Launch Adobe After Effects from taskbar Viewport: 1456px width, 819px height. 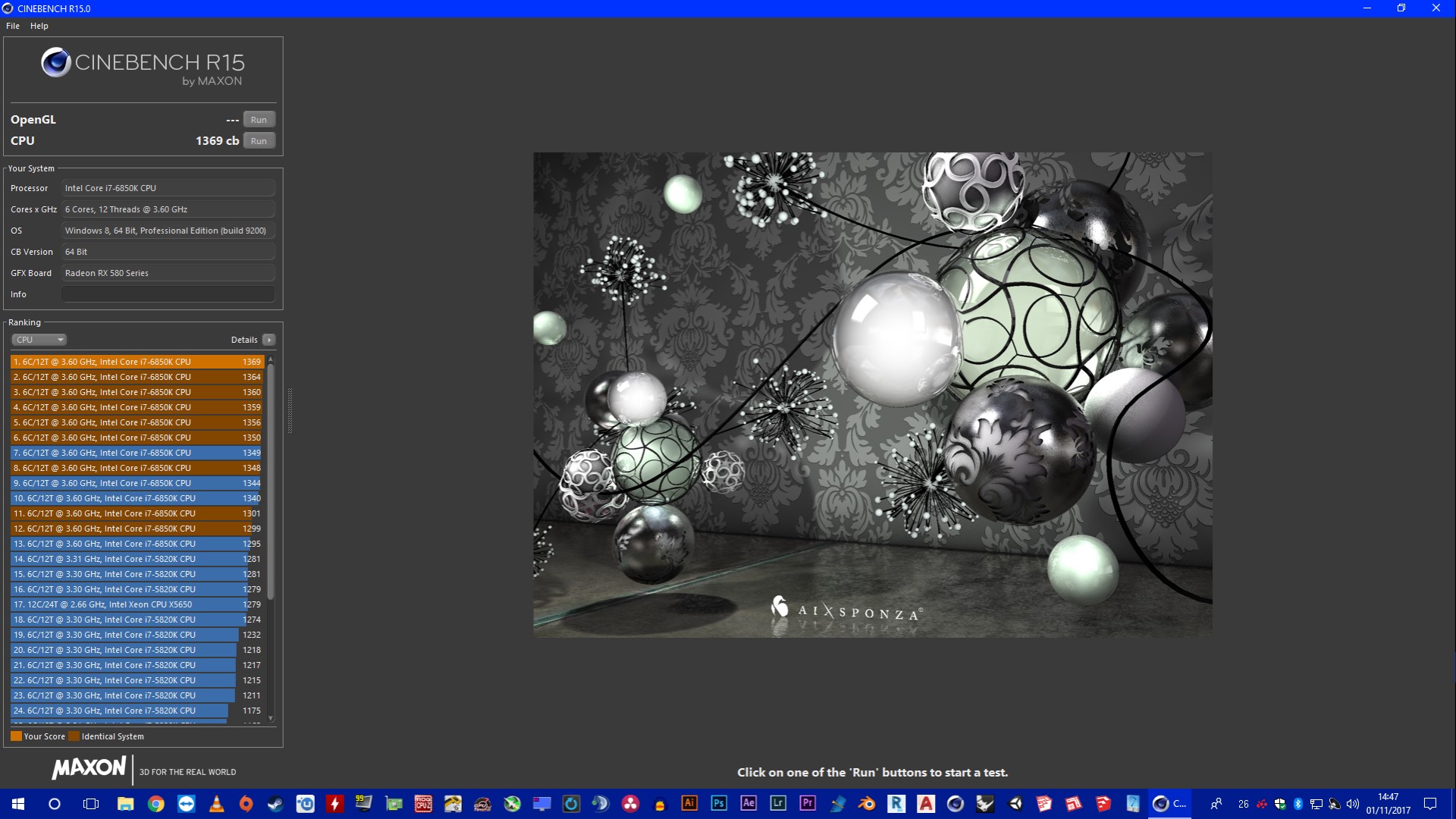748,804
